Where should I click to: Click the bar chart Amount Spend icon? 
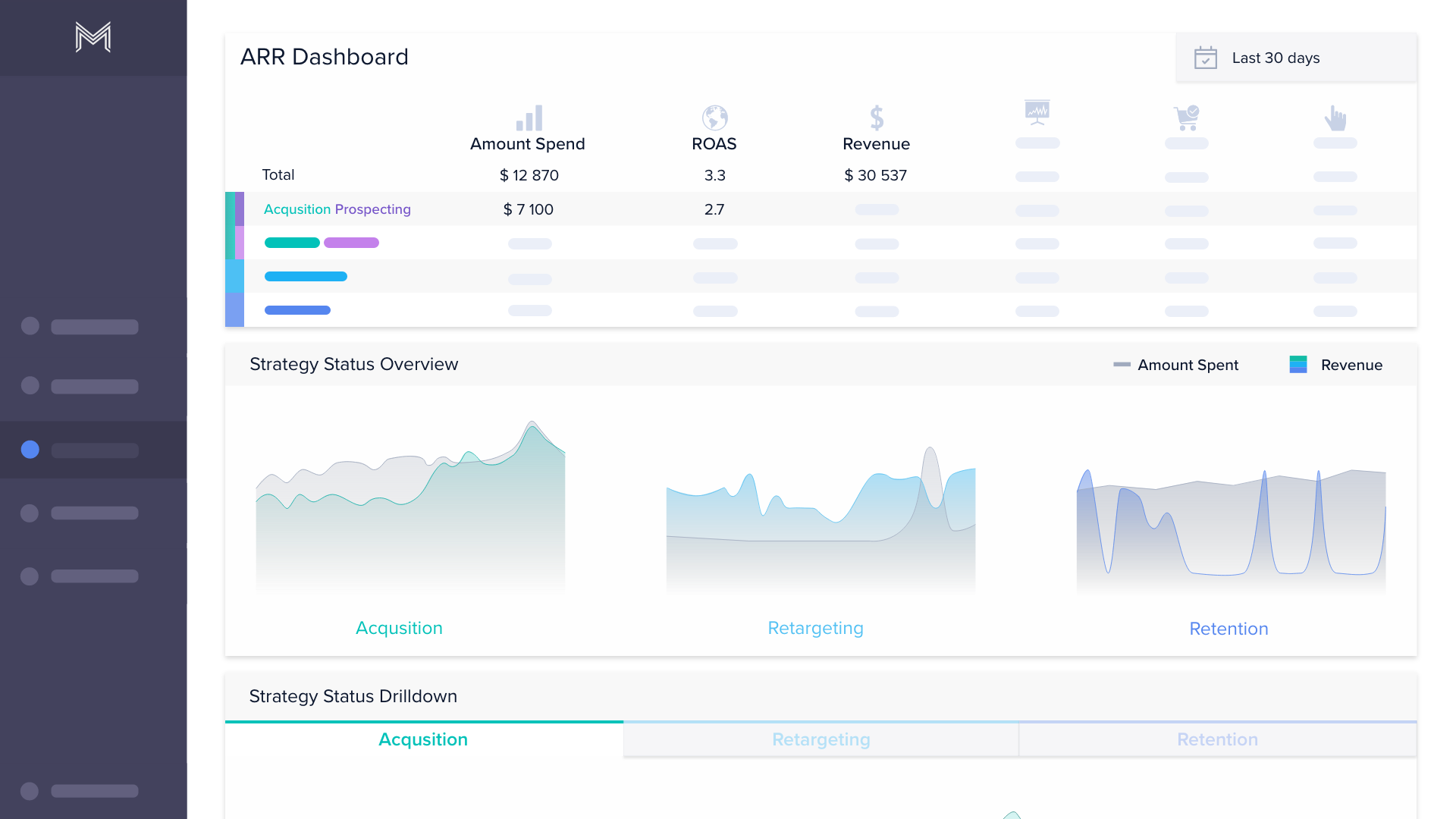pos(529,118)
